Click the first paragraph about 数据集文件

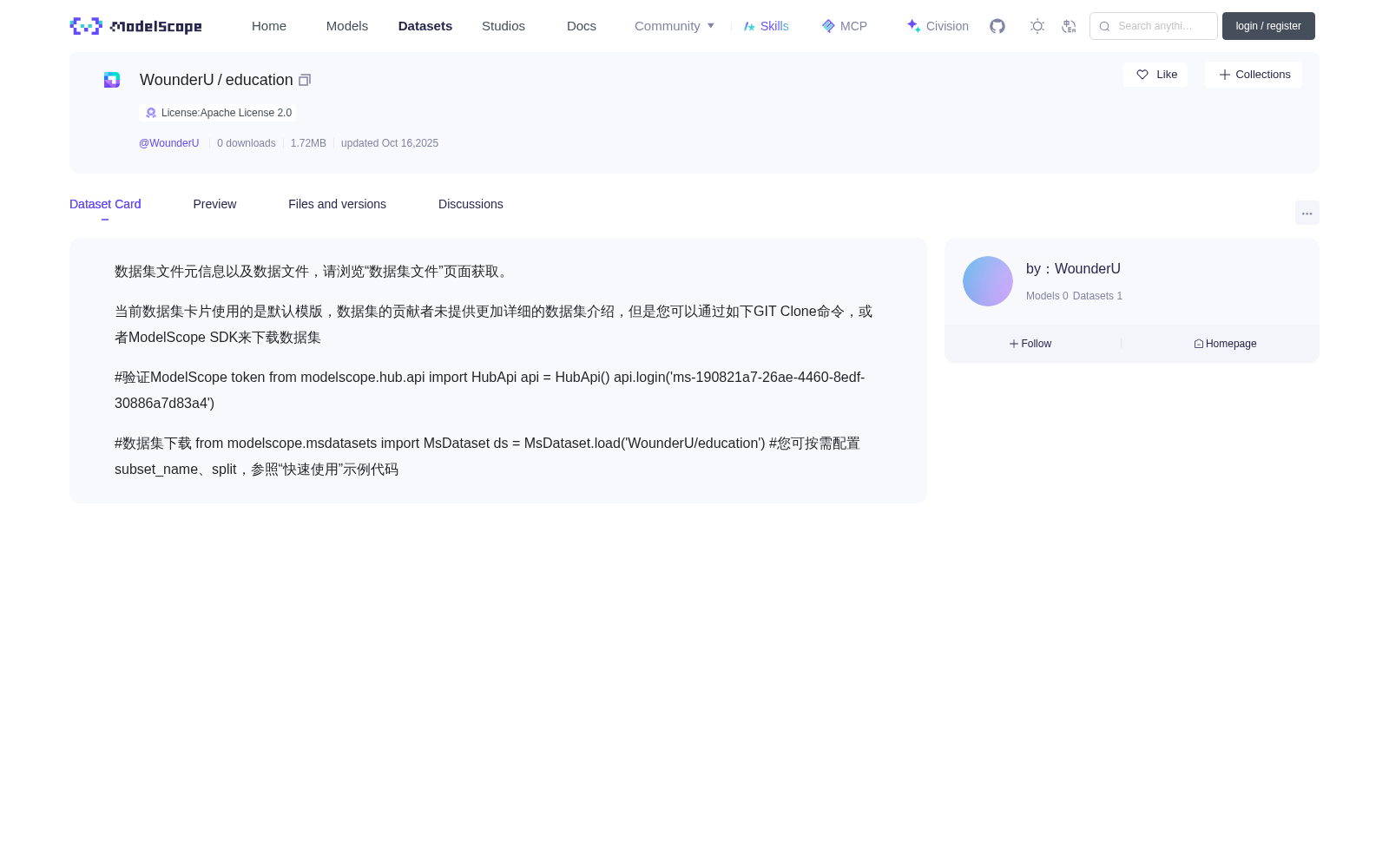tap(313, 272)
